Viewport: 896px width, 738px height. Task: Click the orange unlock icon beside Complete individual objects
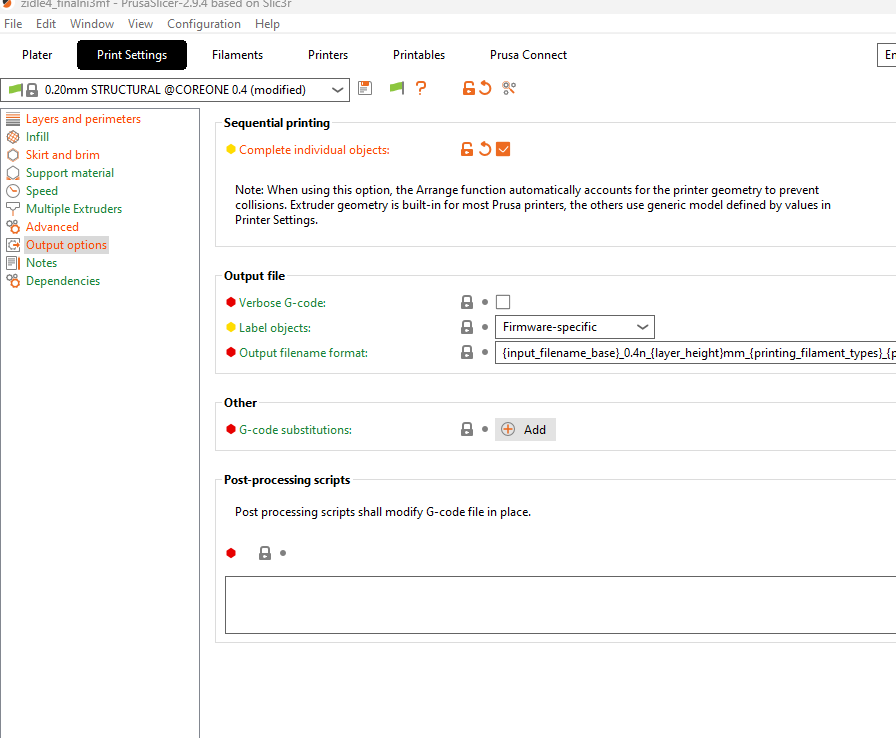(x=467, y=150)
